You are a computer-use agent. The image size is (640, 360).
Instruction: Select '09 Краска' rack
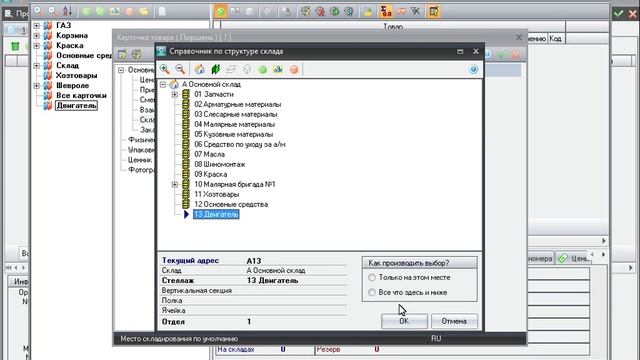pos(211,174)
